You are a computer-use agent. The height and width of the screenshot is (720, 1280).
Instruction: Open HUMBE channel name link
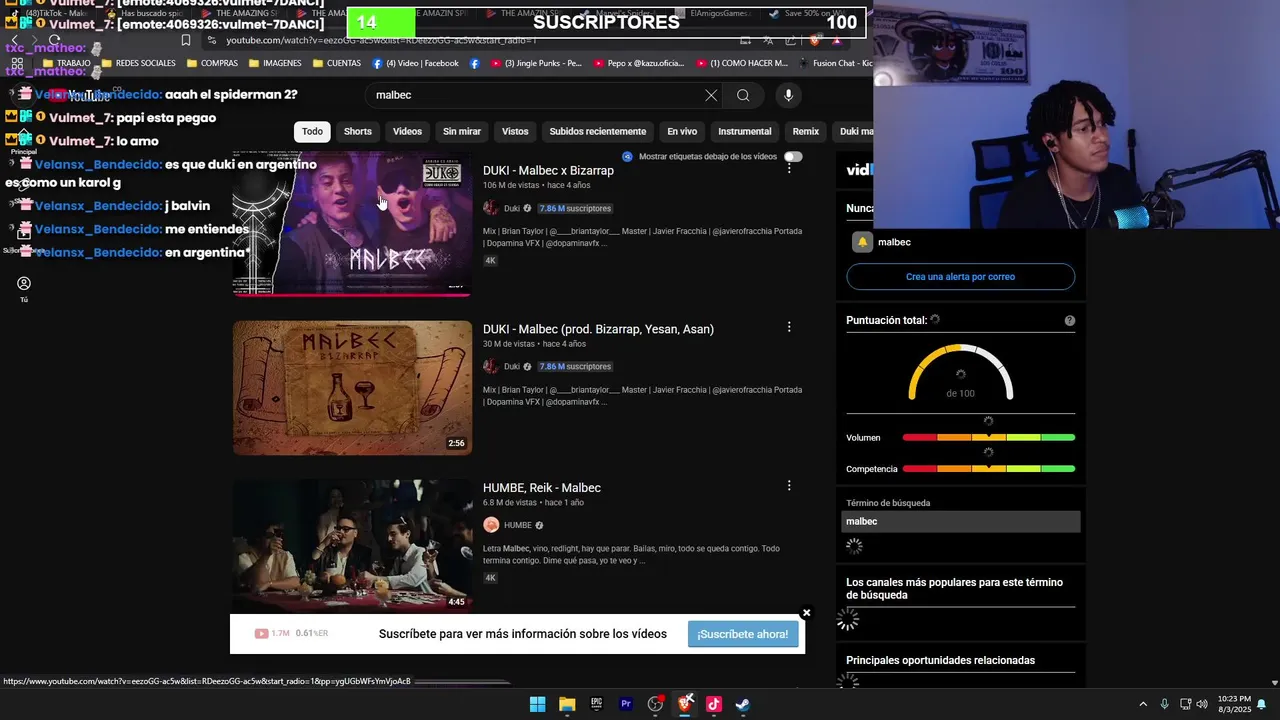518,525
